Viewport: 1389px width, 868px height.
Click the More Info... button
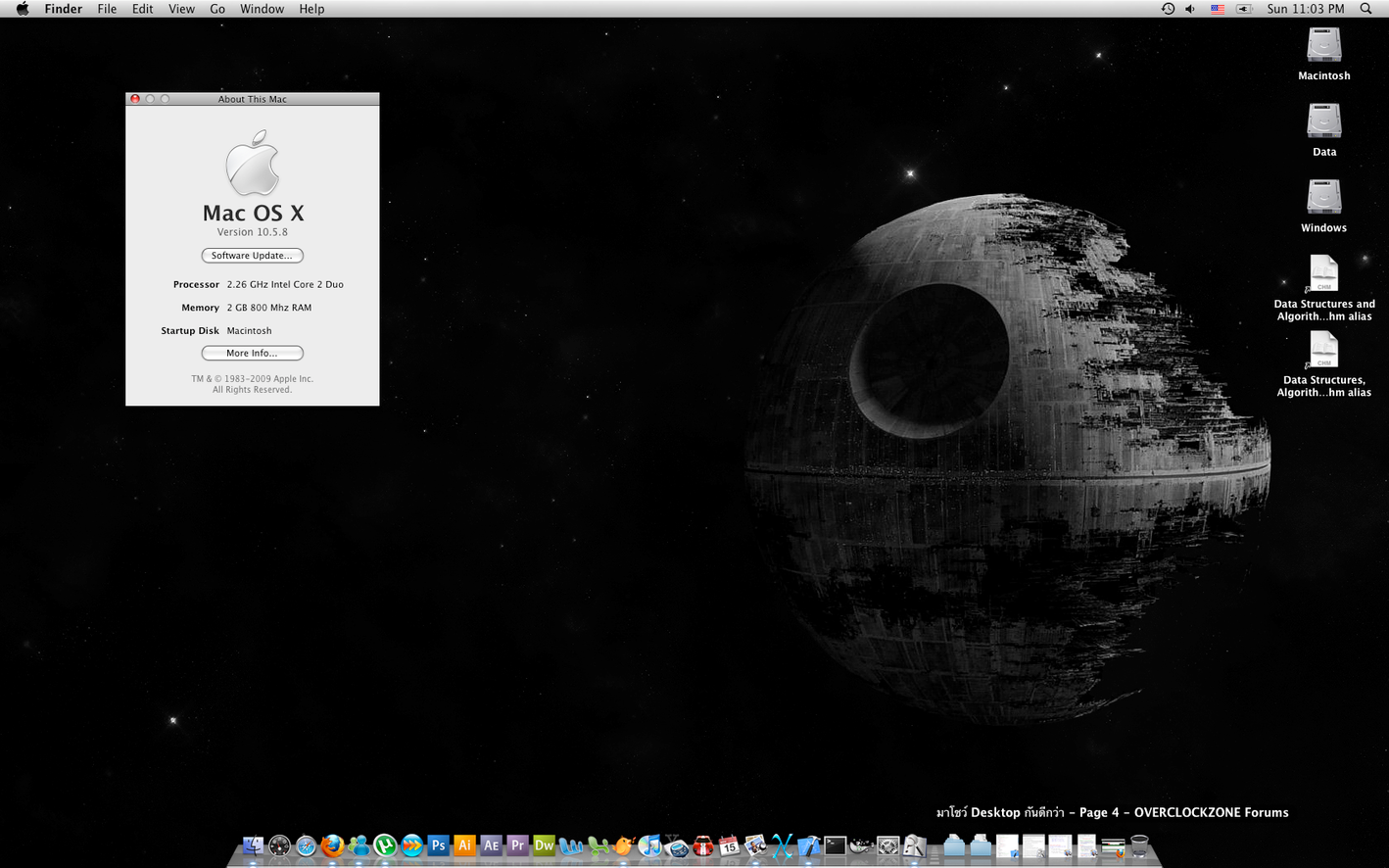click(x=252, y=354)
